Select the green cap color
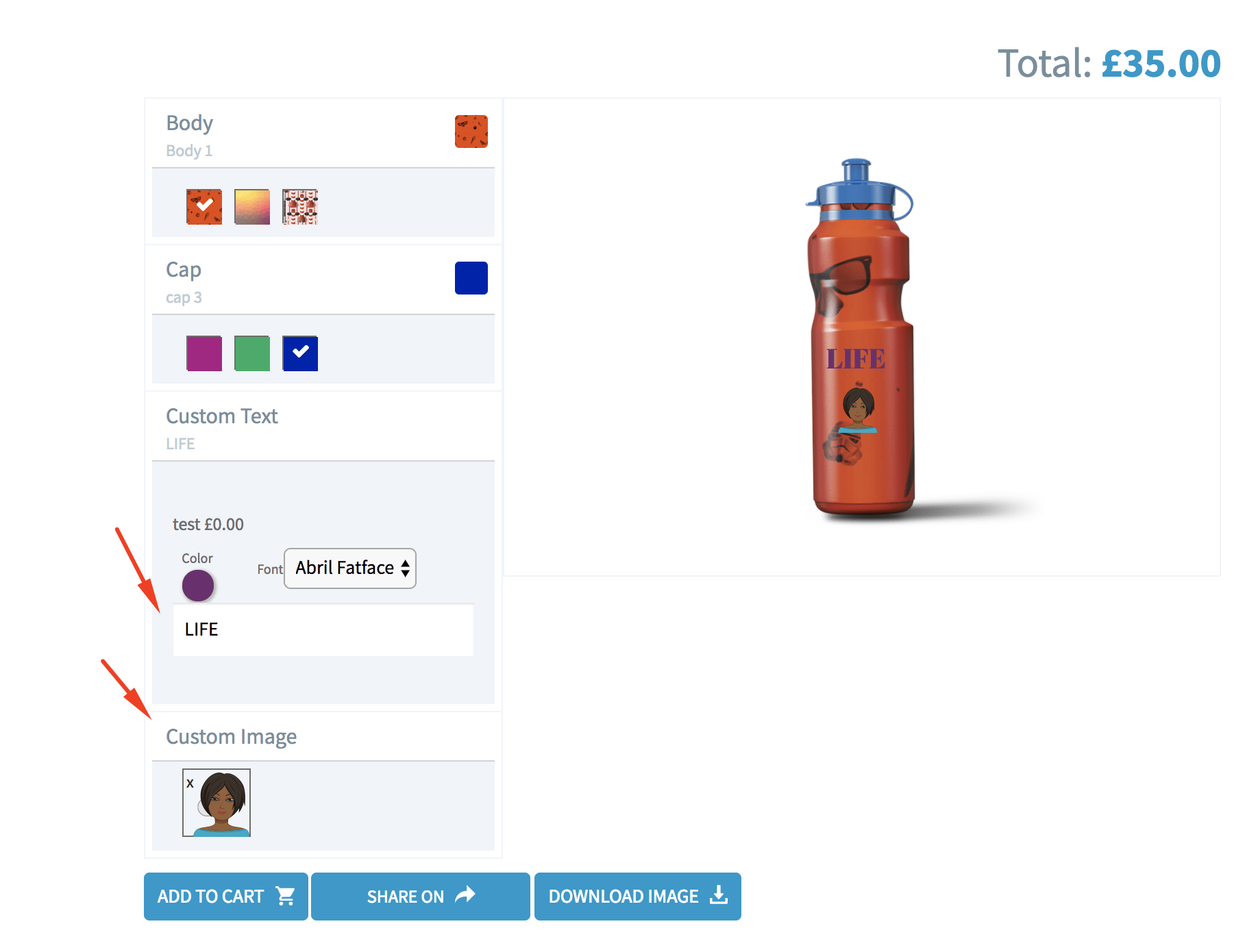This screenshot has height=952, width=1258. pyautogui.click(x=252, y=353)
